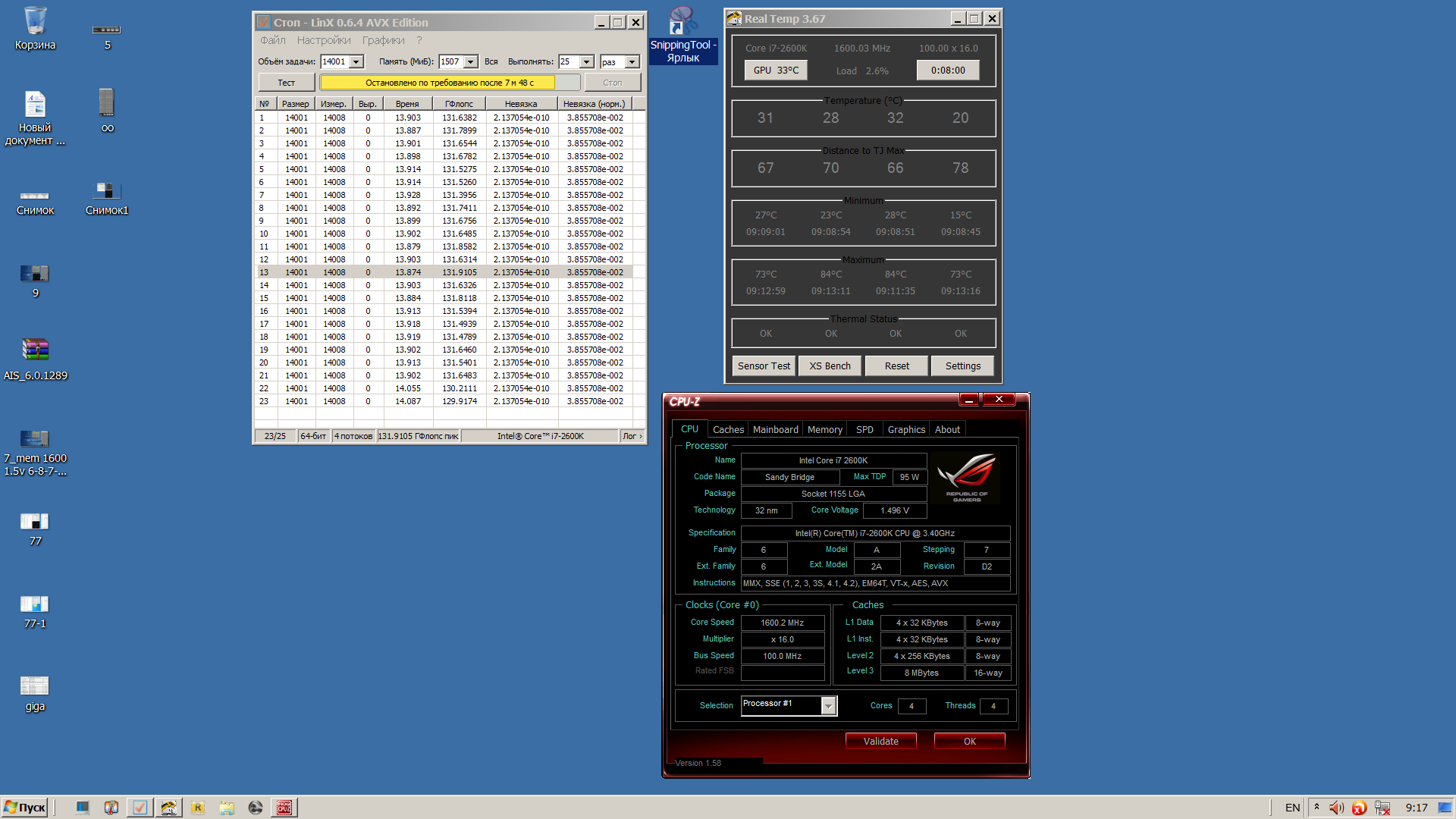Image resolution: width=1456 pixels, height=819 pixels.
Task: Switch to the Graphics tab in CPU-Z
Action: 906,429
